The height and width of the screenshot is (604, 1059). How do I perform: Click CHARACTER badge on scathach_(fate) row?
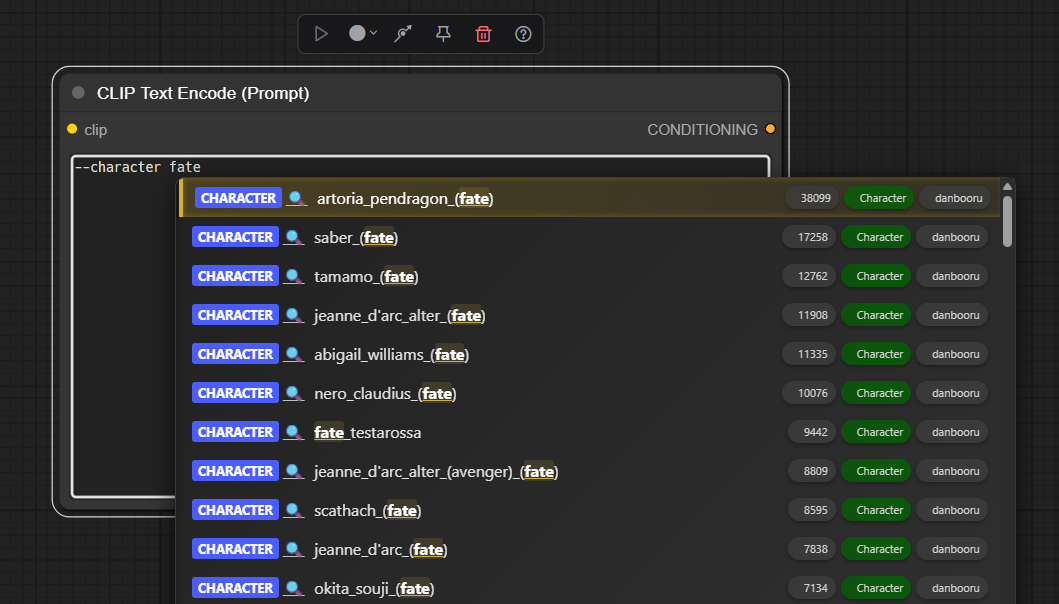[235, 510]
